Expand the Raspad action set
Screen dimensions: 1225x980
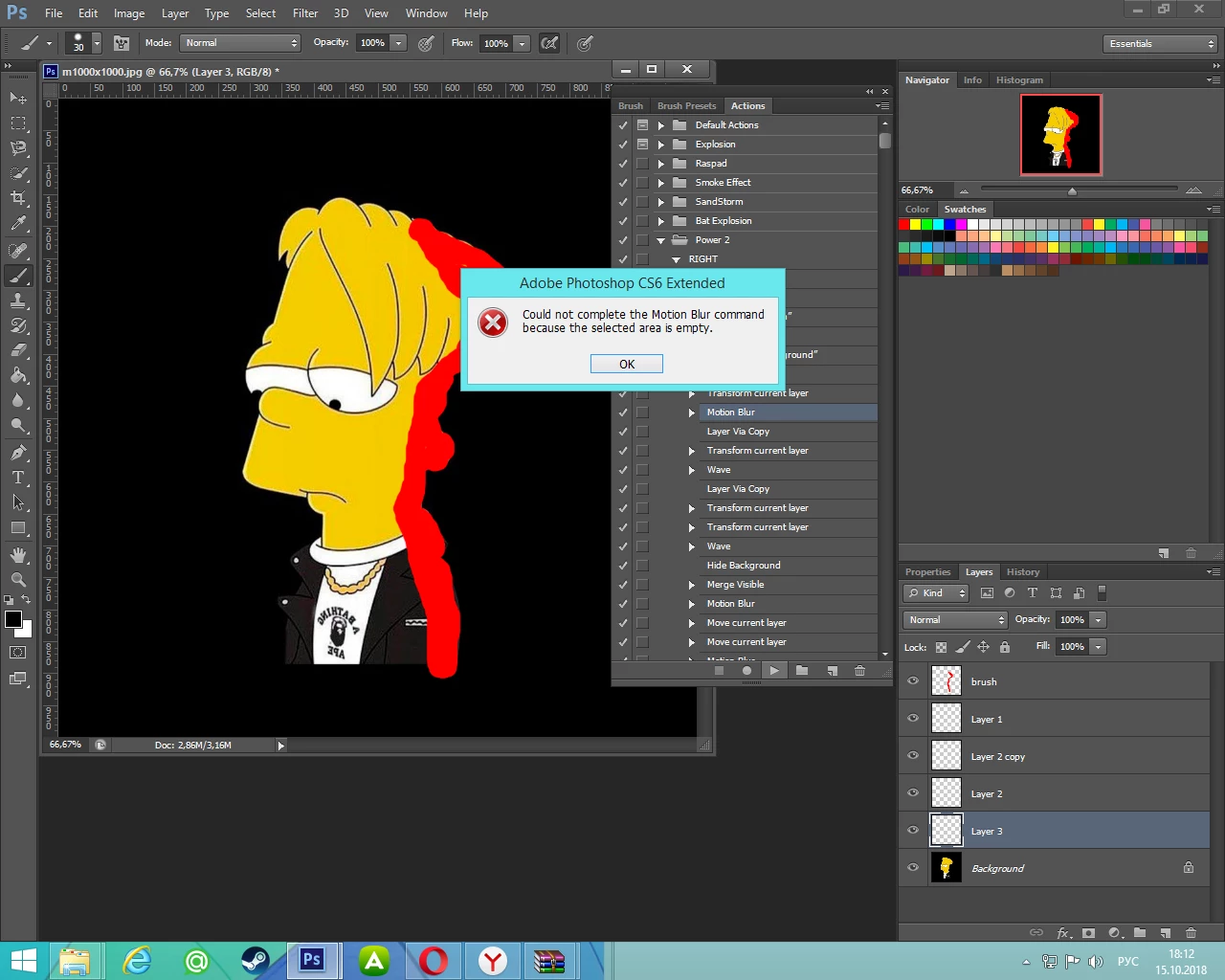click(x=660, y=164)
